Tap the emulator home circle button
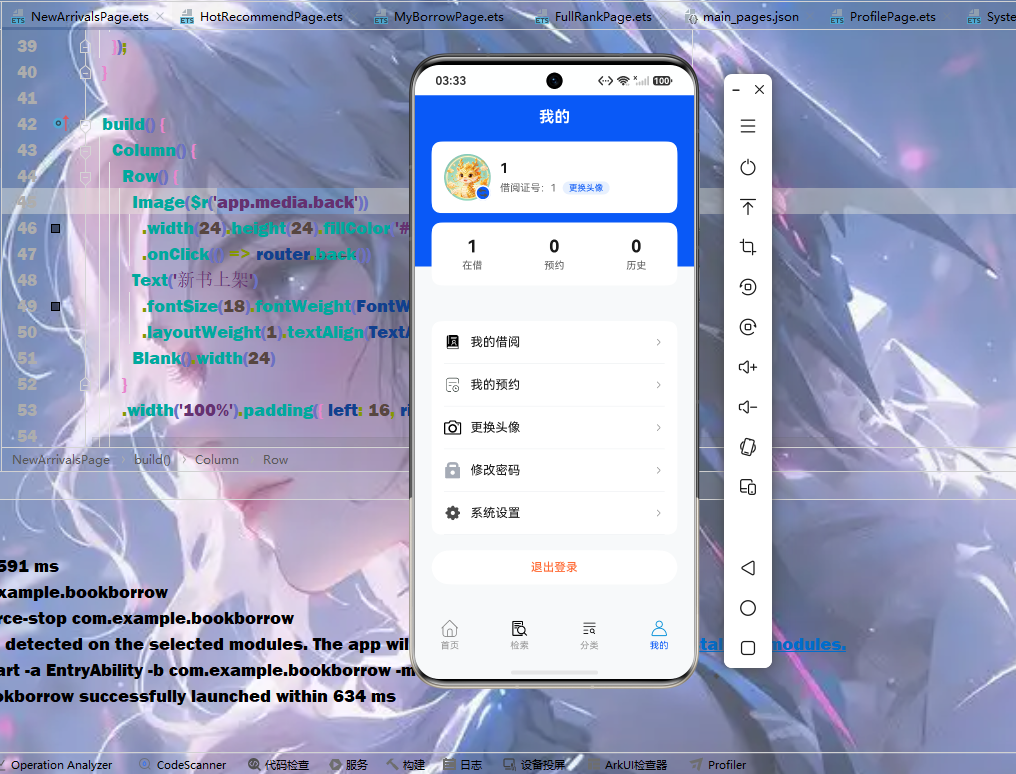 (748, 608)
